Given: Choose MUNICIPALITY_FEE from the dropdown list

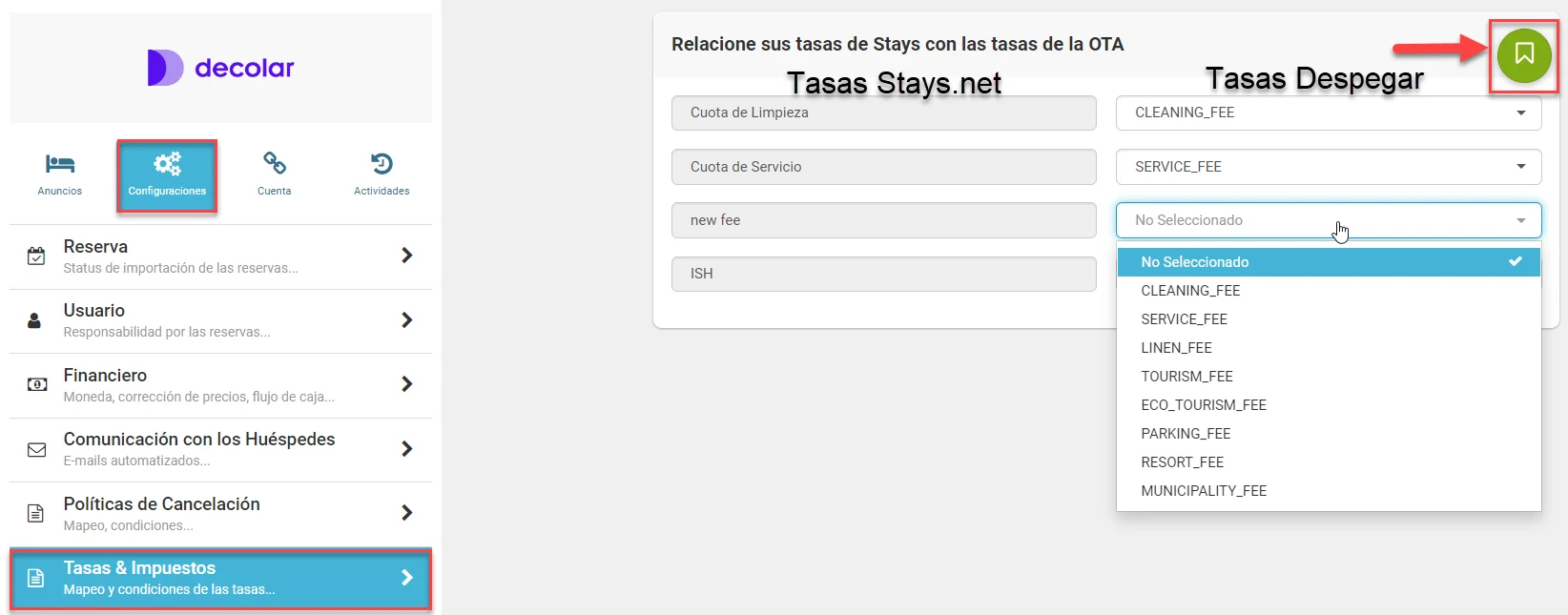Looking at the screenshot, I should coord(1329,491).
